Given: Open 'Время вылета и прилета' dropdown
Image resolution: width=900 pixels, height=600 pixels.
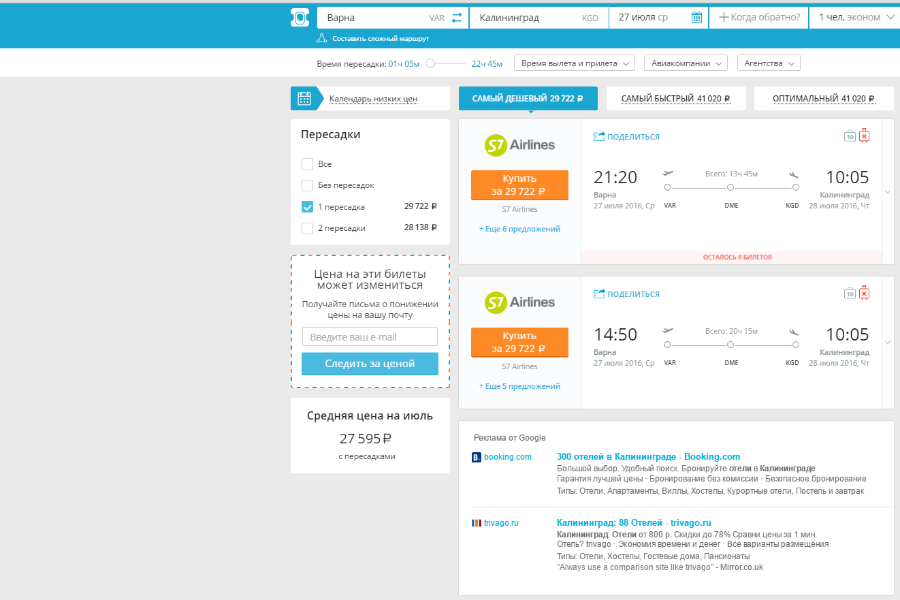Looking at the screenshot, I should click(x=574, y=63).
